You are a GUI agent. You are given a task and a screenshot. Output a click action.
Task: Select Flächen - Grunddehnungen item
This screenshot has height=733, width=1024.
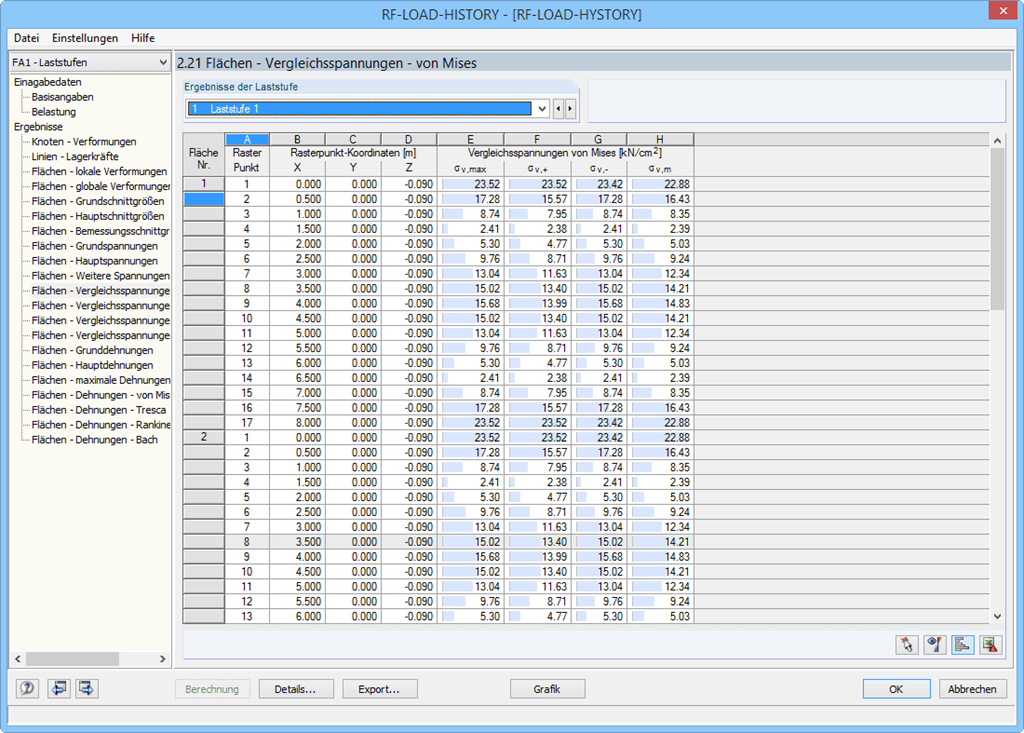[92, 350]
